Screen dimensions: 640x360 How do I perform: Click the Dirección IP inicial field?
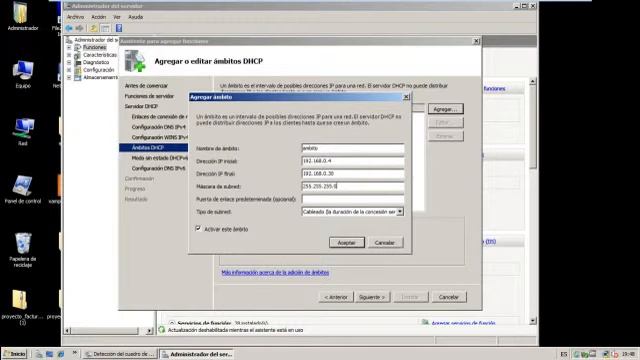coord(353,161)
